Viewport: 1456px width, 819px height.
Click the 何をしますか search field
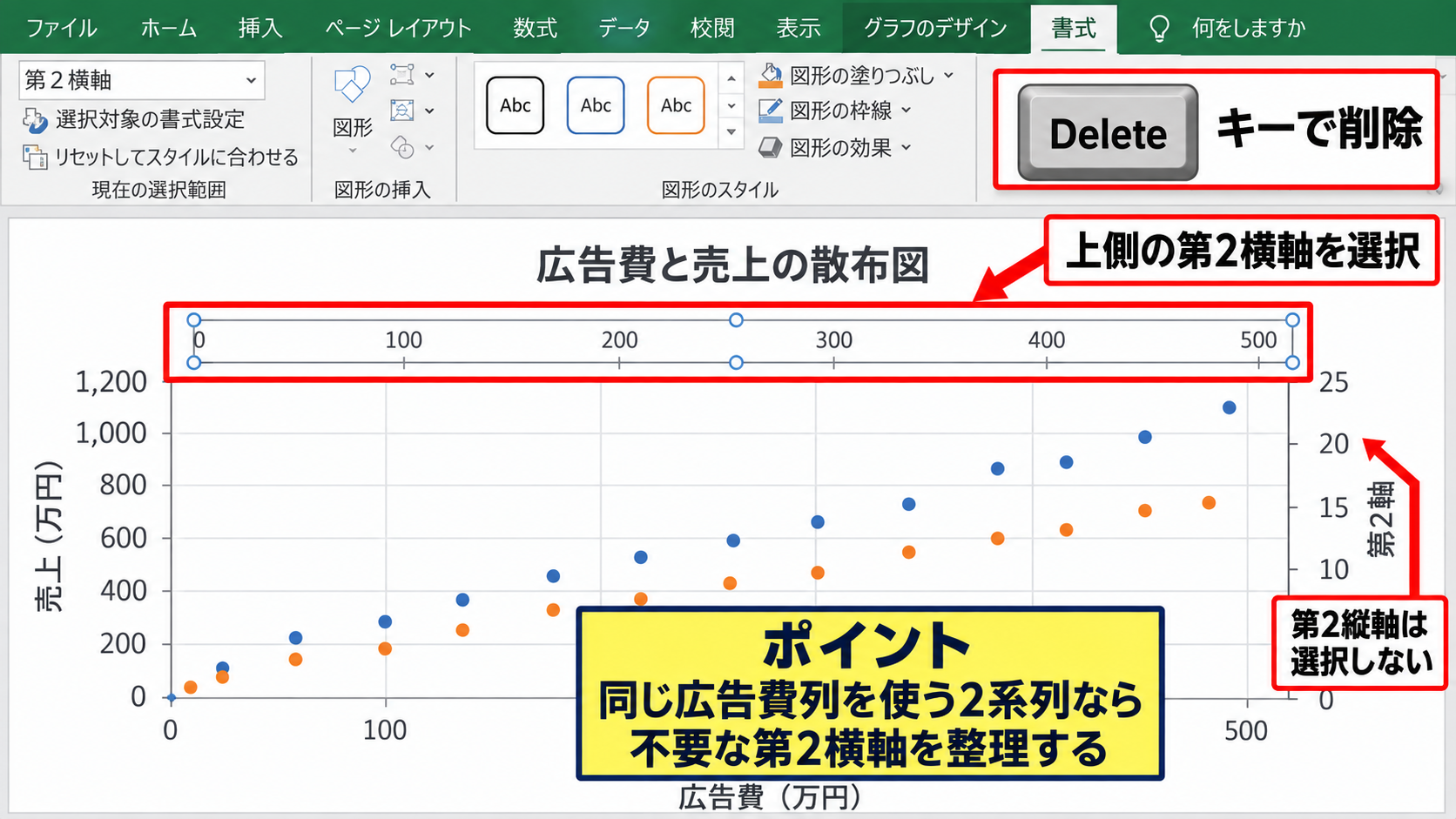(1249, 28)
